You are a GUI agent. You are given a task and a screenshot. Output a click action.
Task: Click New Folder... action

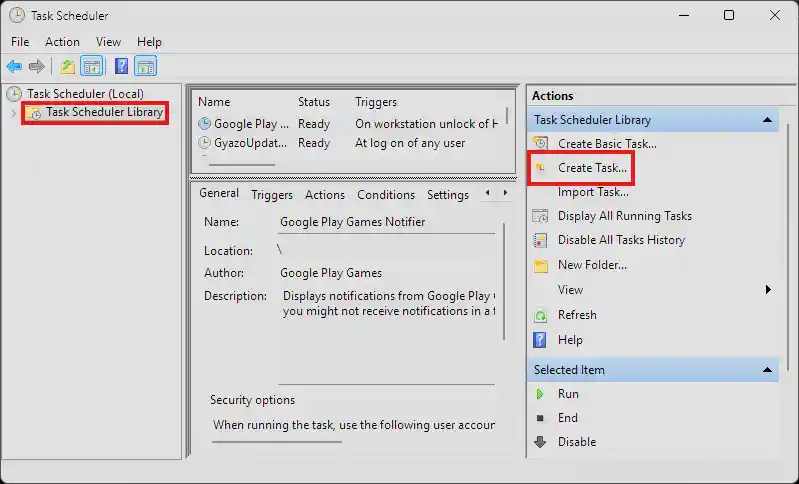point(592,265)
